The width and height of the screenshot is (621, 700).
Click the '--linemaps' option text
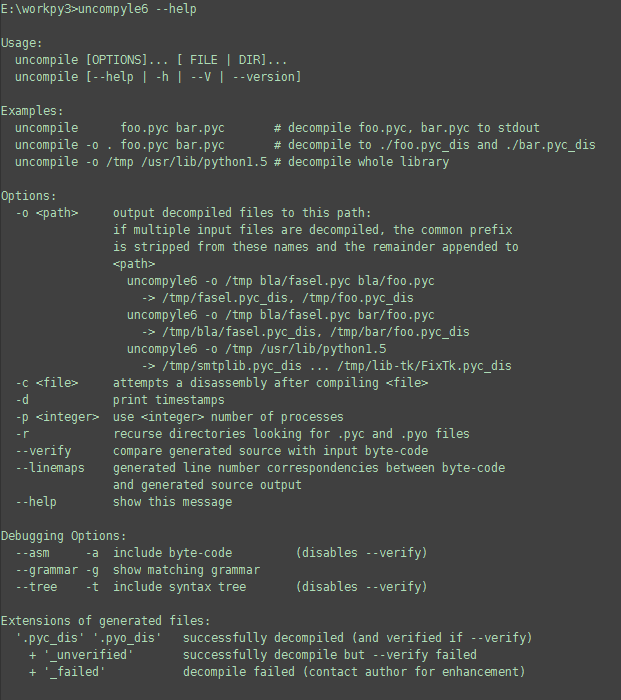coord(50,468)
